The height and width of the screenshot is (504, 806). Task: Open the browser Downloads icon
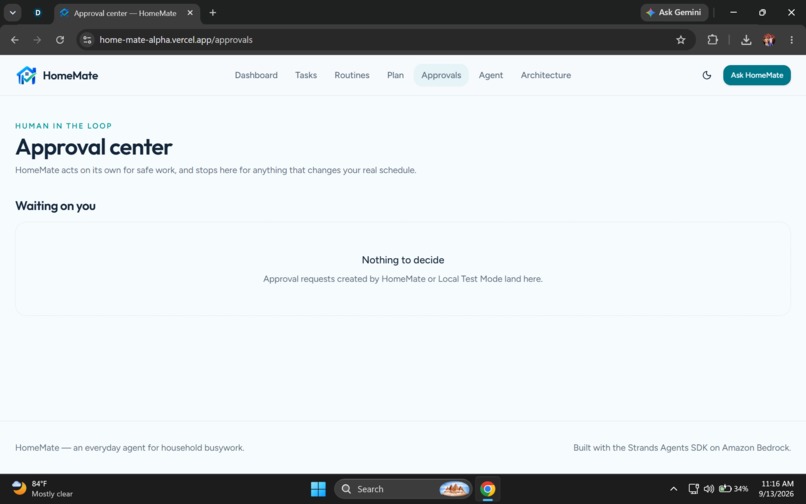point(746,40)
